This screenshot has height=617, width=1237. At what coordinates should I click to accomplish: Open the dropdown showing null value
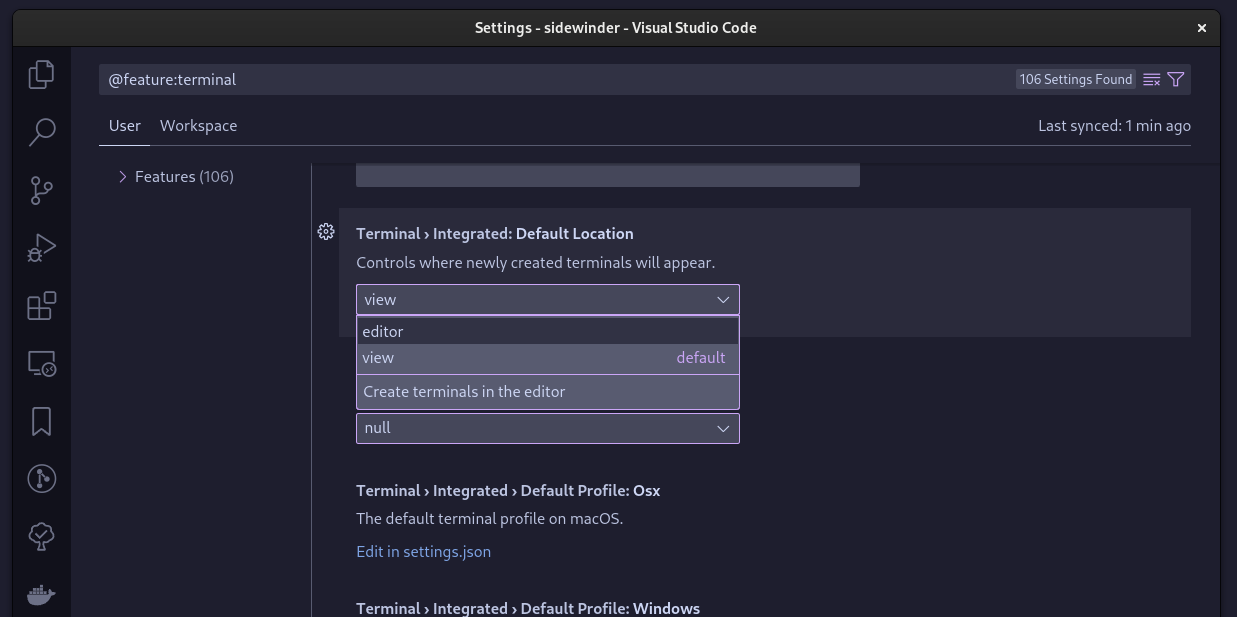click(547, 428)
